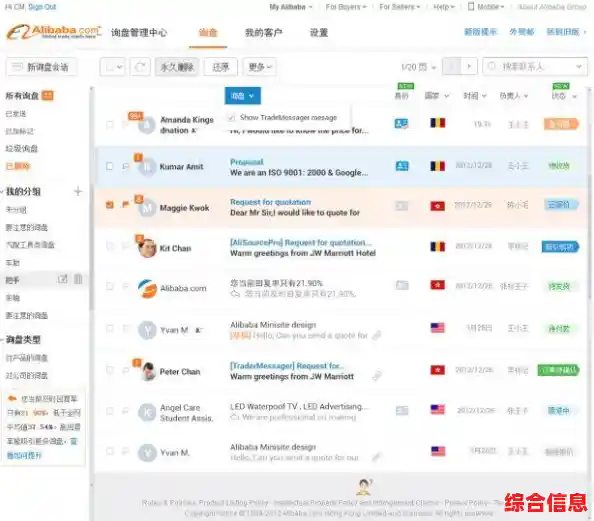Screen dimensions: 594x521
Task: Click the 新询盘会话 button
Action: point(42,67)
